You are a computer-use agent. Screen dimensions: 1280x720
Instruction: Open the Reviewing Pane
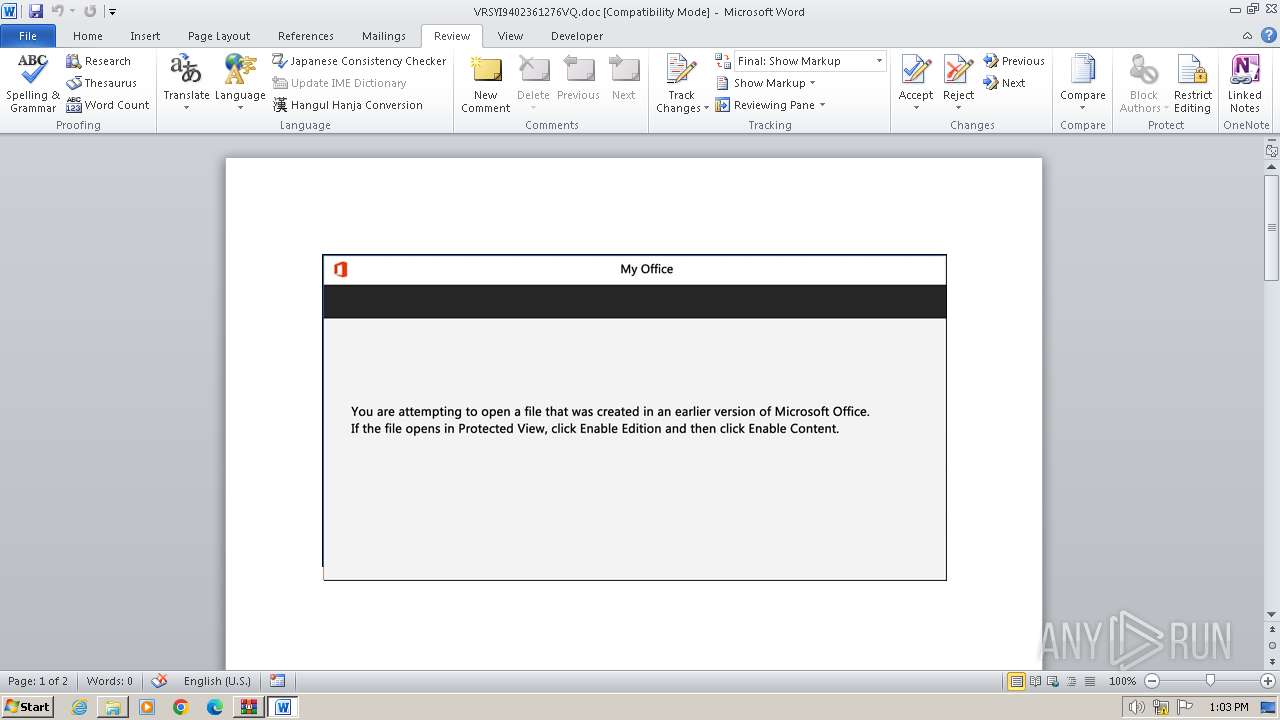pyautogui.click(x=765, y=105)
